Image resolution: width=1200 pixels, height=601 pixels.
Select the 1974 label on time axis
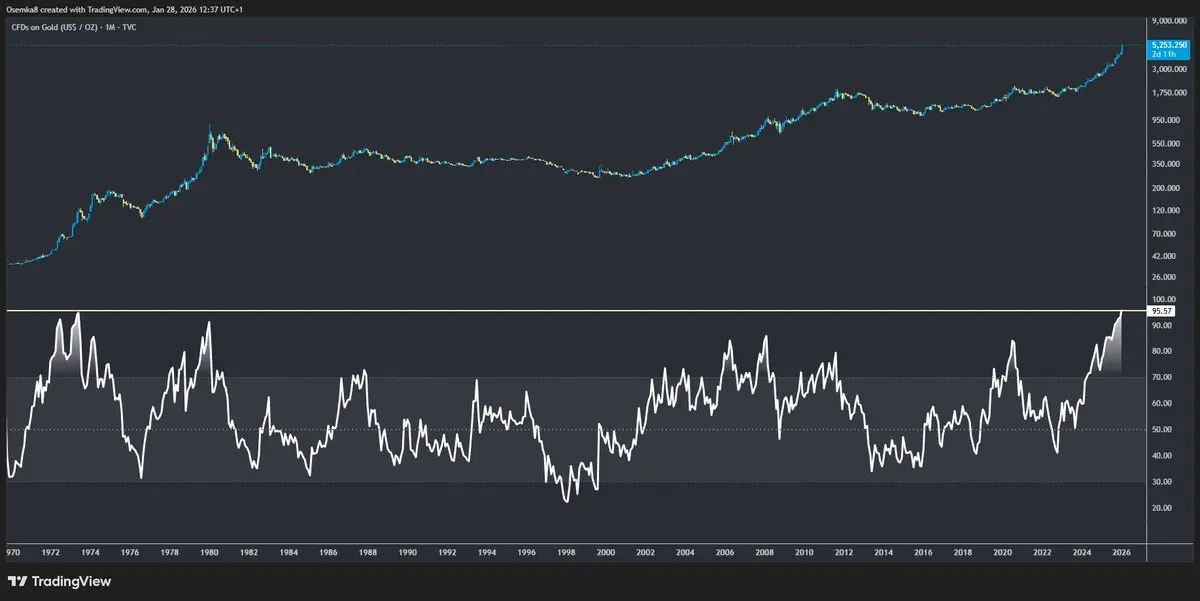[x=90, y=551]
